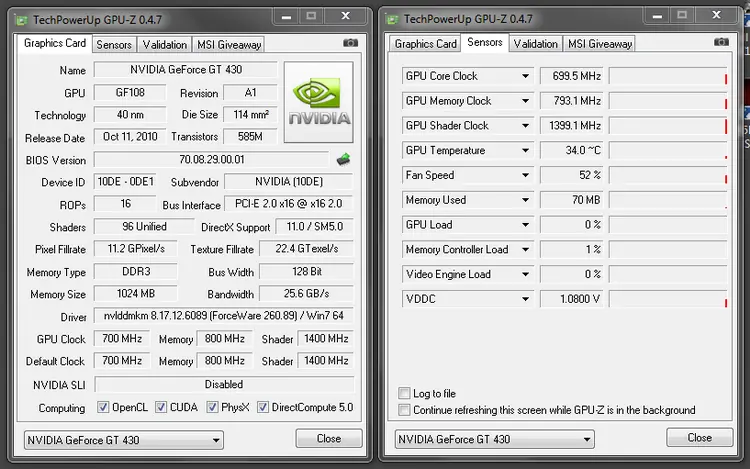
Task: Close right GPU-Z window via title bar X
Action: pyautogui.click(x=716, y=15)
